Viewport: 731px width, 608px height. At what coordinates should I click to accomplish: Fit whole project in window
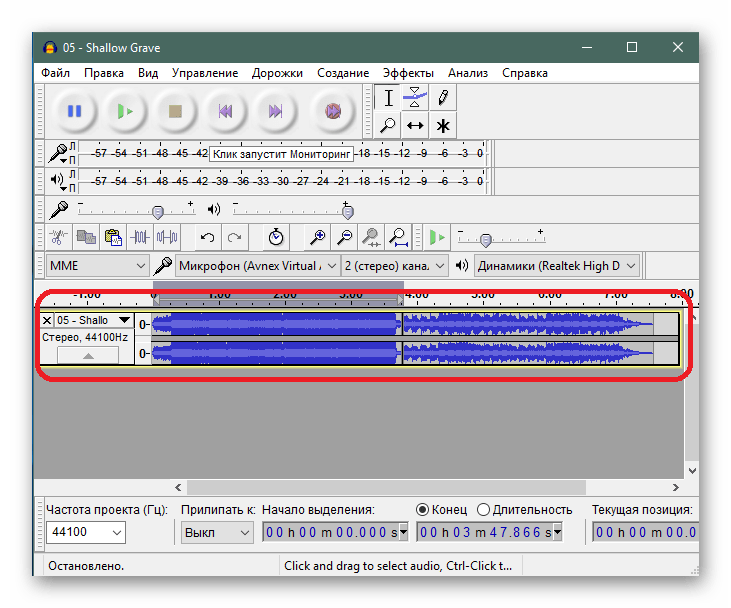[x=399, y=237]
